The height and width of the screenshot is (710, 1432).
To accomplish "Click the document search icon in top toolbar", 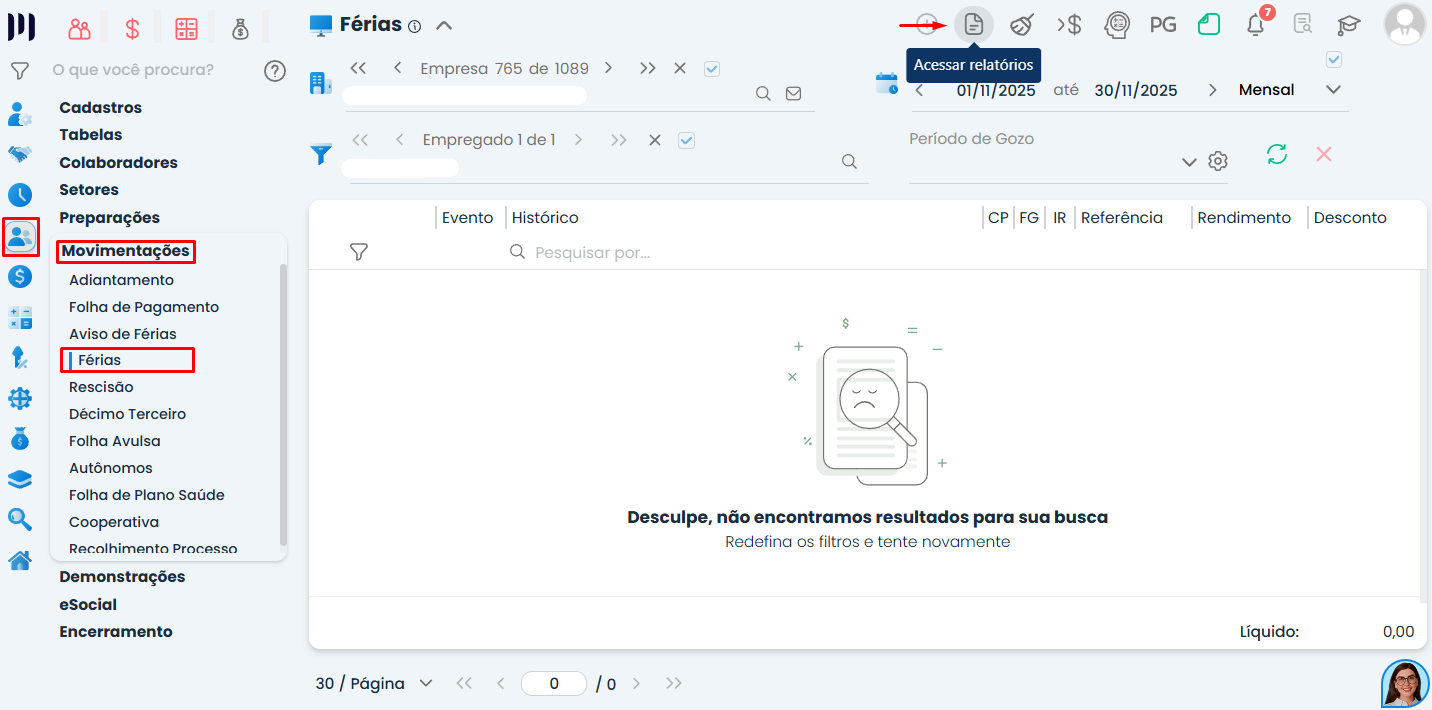I will tap(1302, 24).
